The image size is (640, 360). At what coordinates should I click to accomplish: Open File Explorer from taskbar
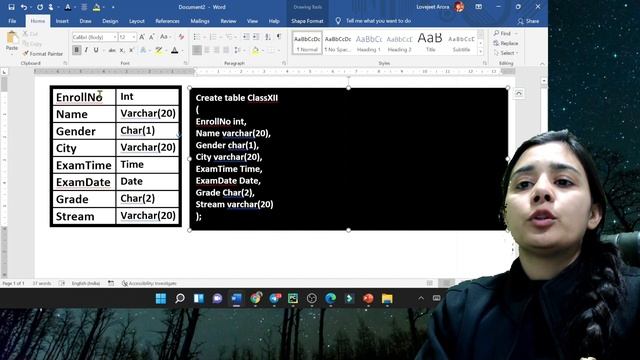[x=387, y=299]
